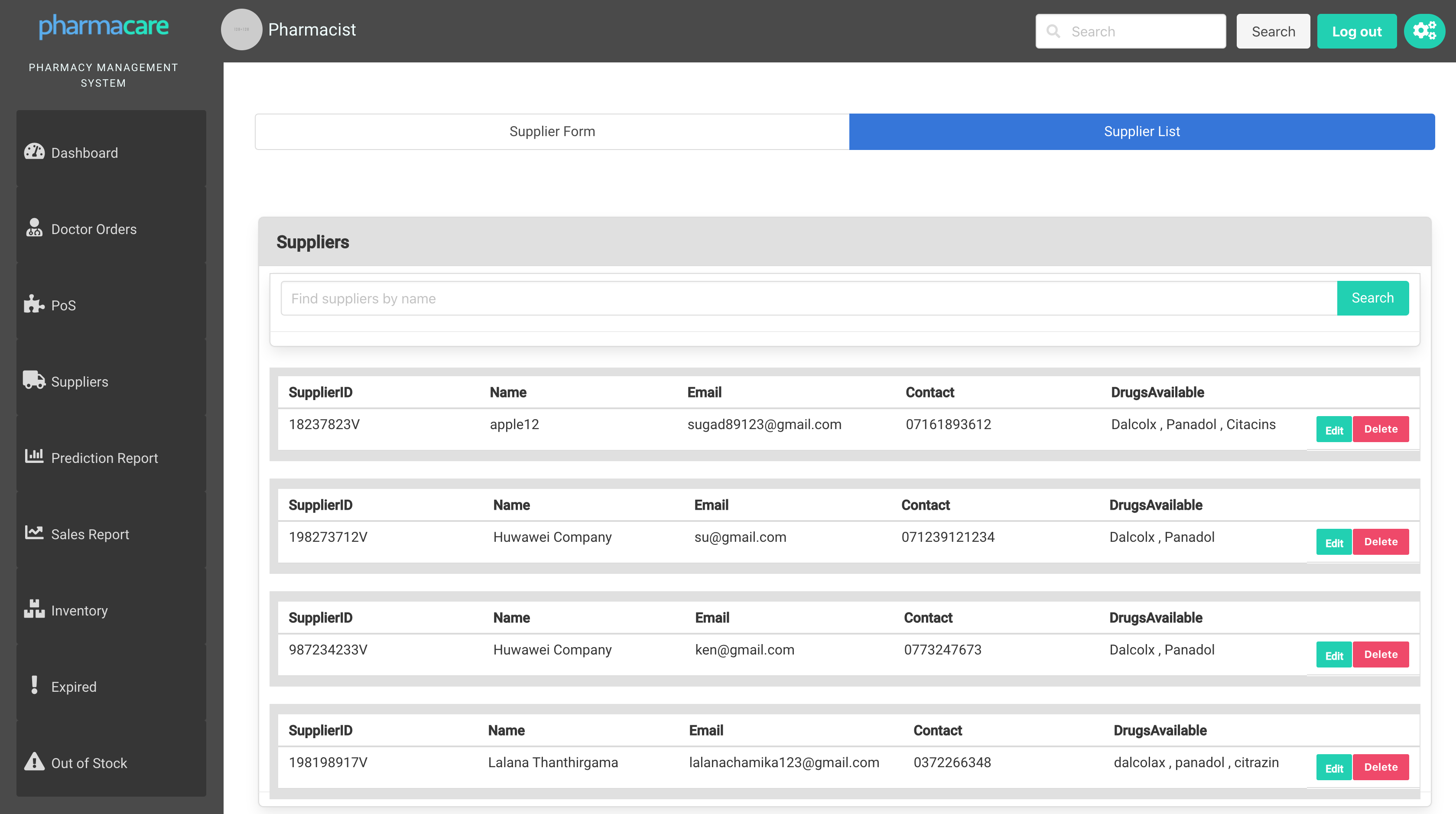
Task: Focus the Find suppliers by name field
Action: click(808, 299)
